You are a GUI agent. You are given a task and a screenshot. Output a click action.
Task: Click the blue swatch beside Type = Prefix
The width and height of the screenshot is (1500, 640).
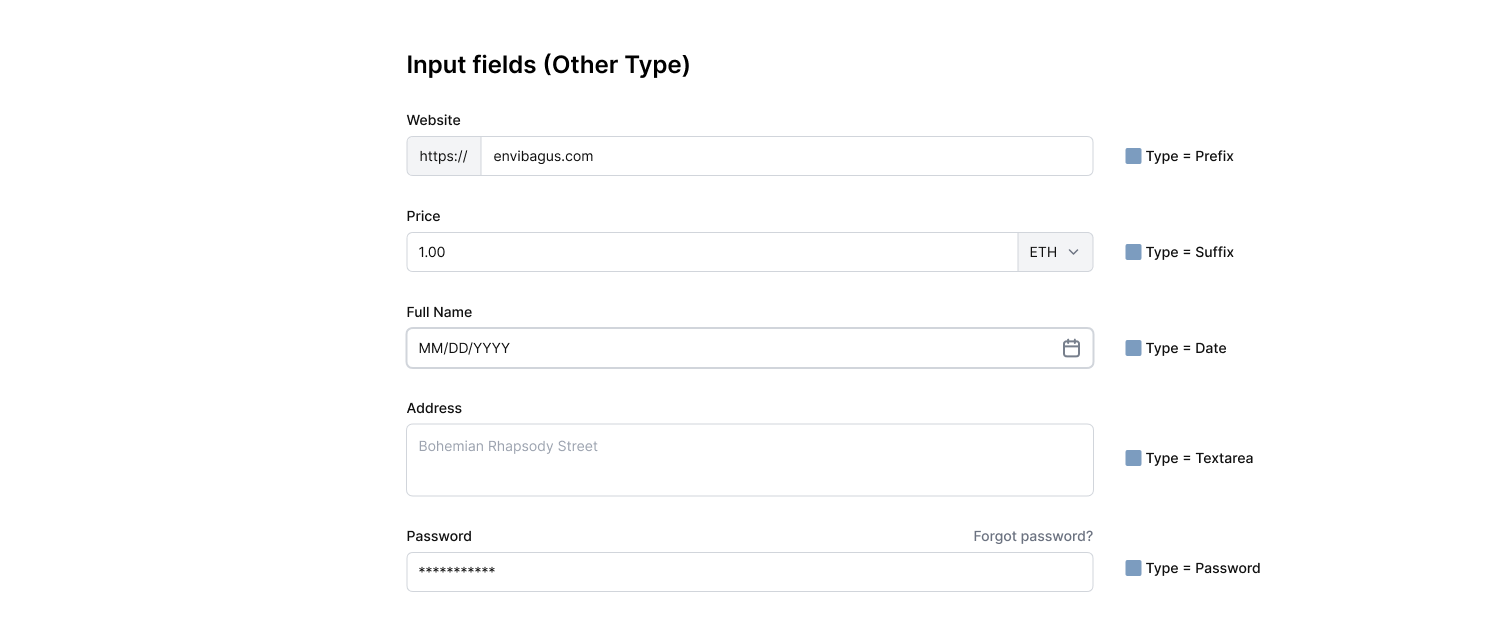pyautogui.click(x=1131, y=156)
